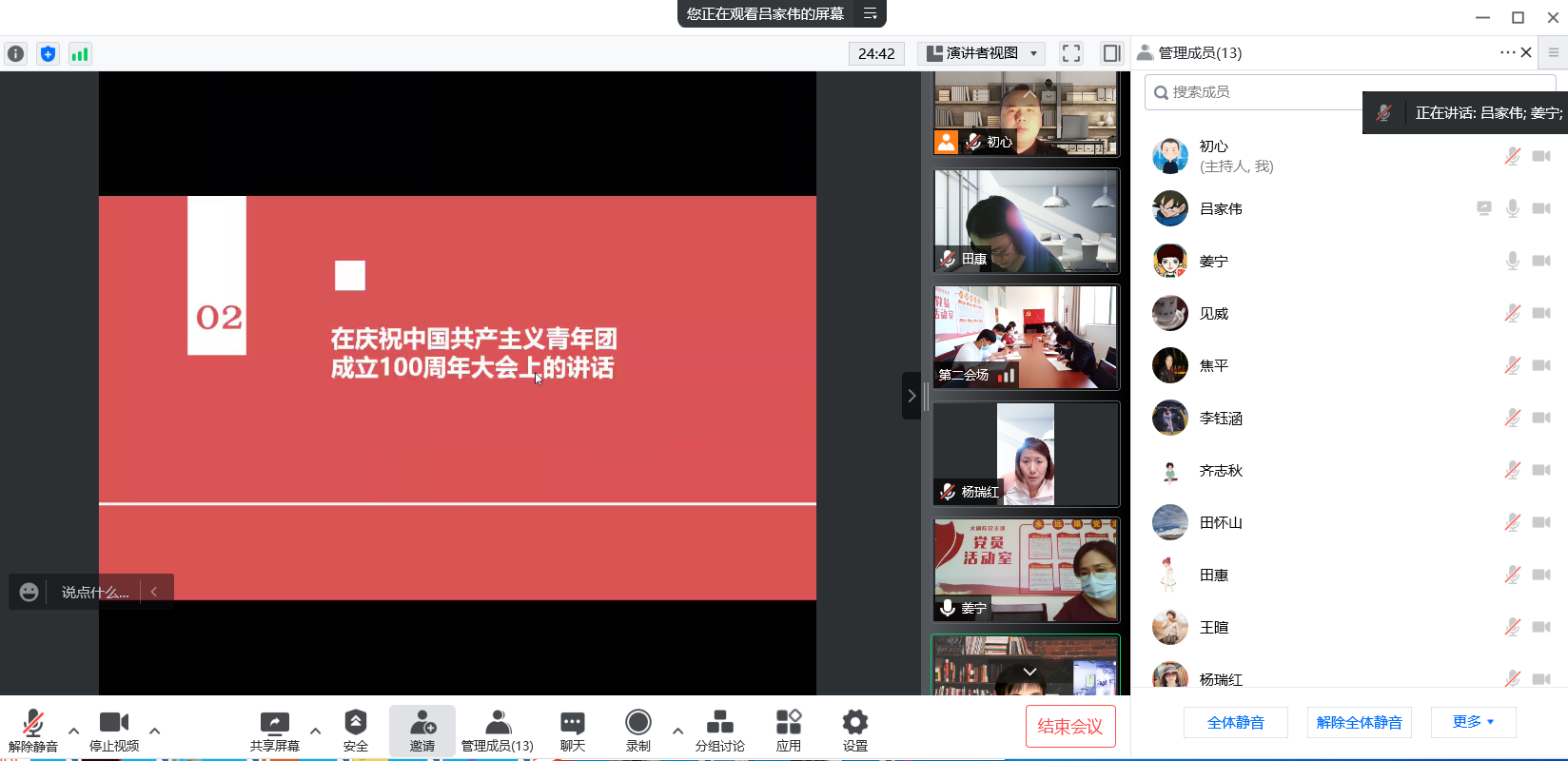Open Settings (设置) gear
Image resolution: width=1568 pixels, height=761 pixels.
[854, 731]
